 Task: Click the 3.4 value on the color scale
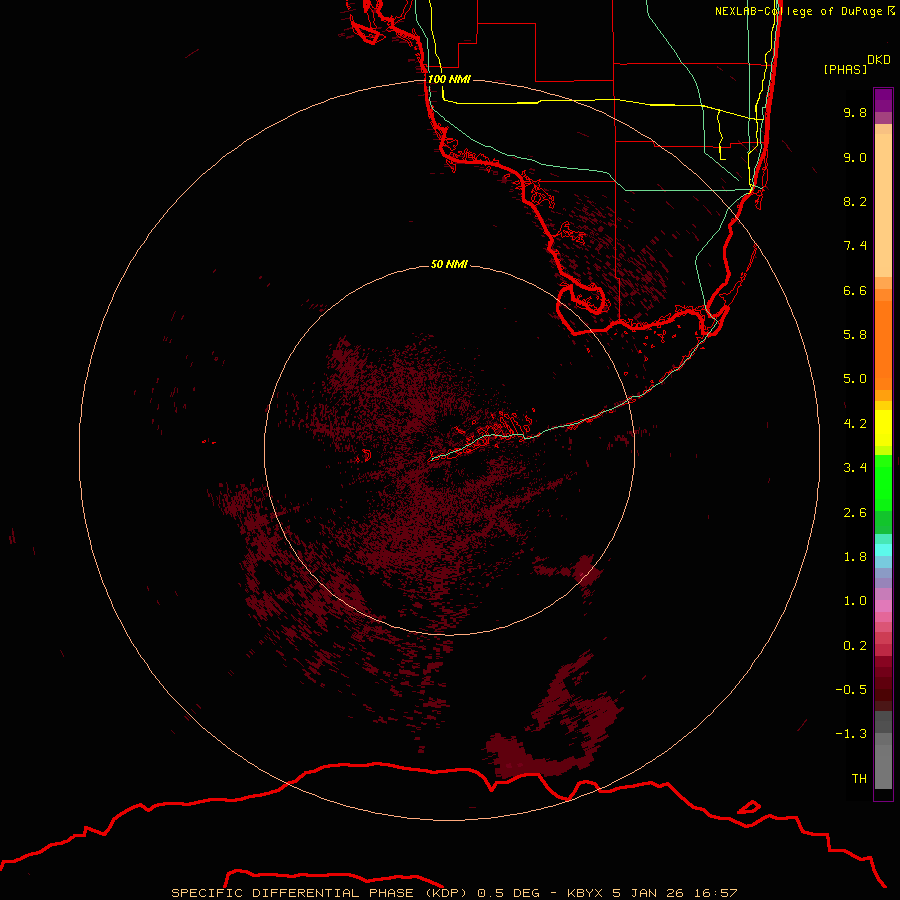pyautogui.click(x=855, y=468)
